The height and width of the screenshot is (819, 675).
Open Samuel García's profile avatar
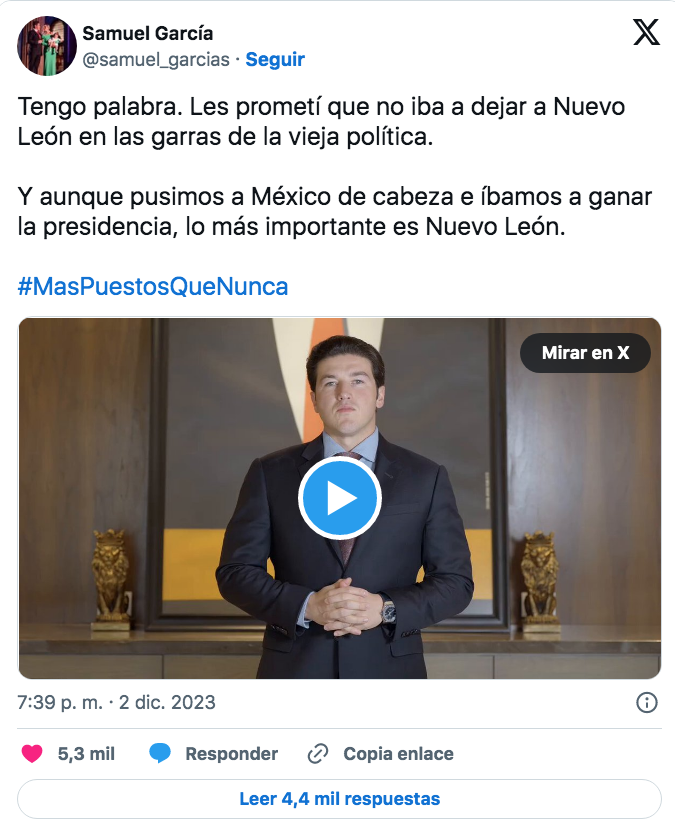47,46
